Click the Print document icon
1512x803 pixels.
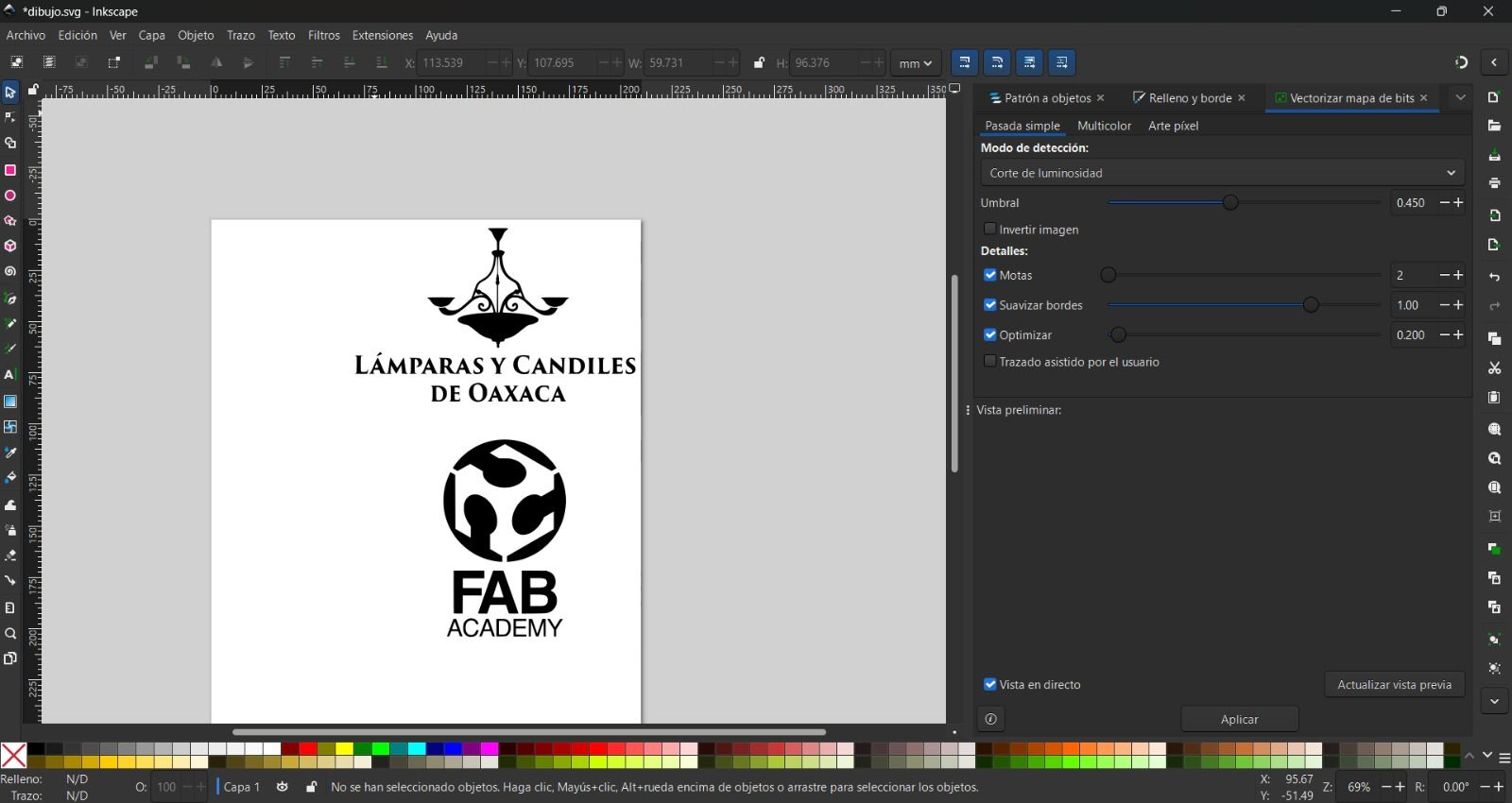point(1494,183)
